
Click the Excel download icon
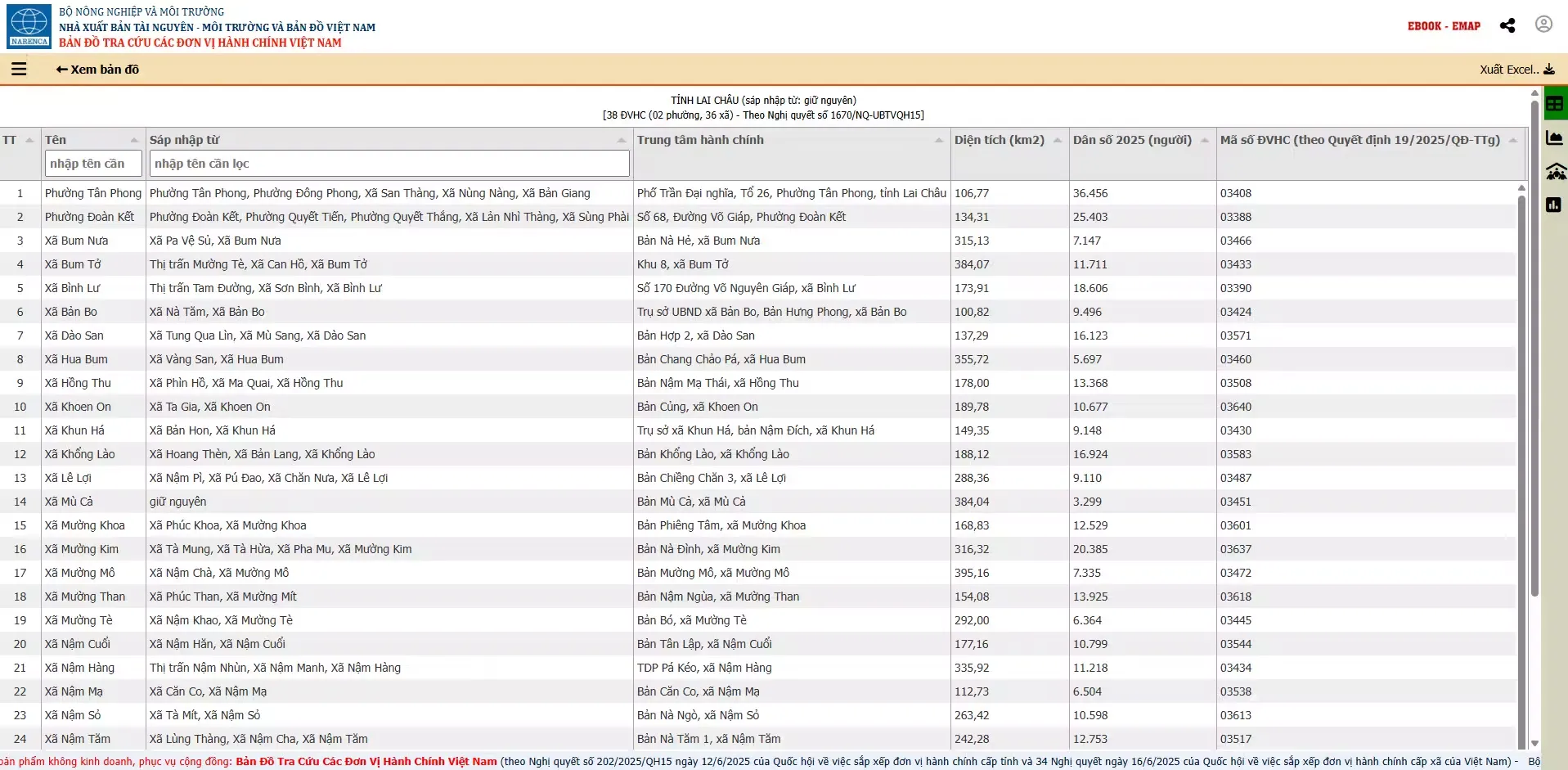(1549, 70)
